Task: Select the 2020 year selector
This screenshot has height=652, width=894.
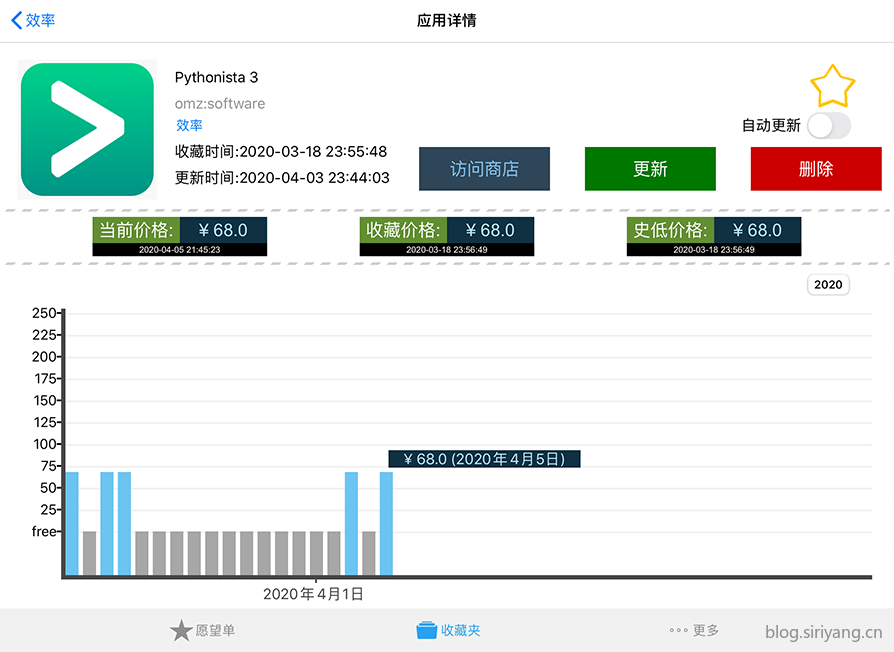Action: (x=828, y=285)
